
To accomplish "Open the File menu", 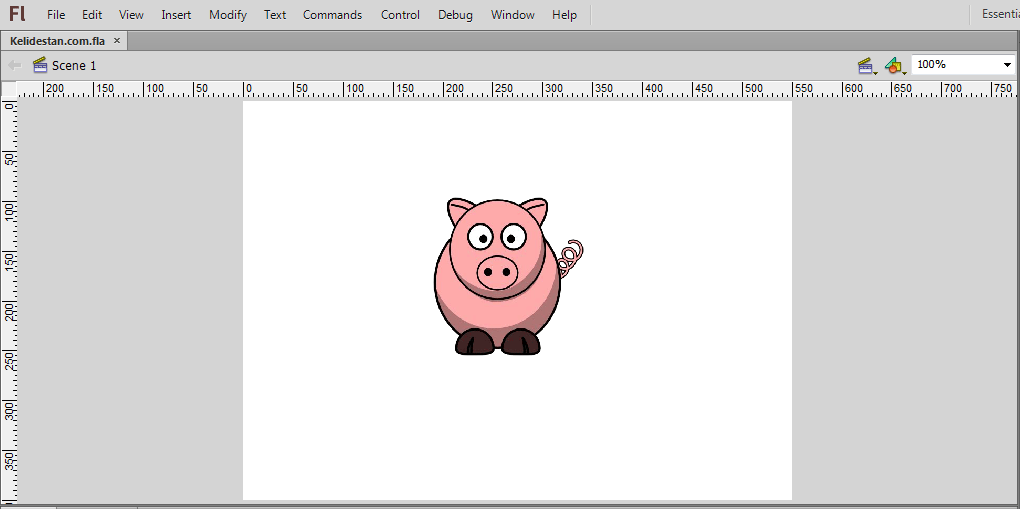I will [56, 14].
